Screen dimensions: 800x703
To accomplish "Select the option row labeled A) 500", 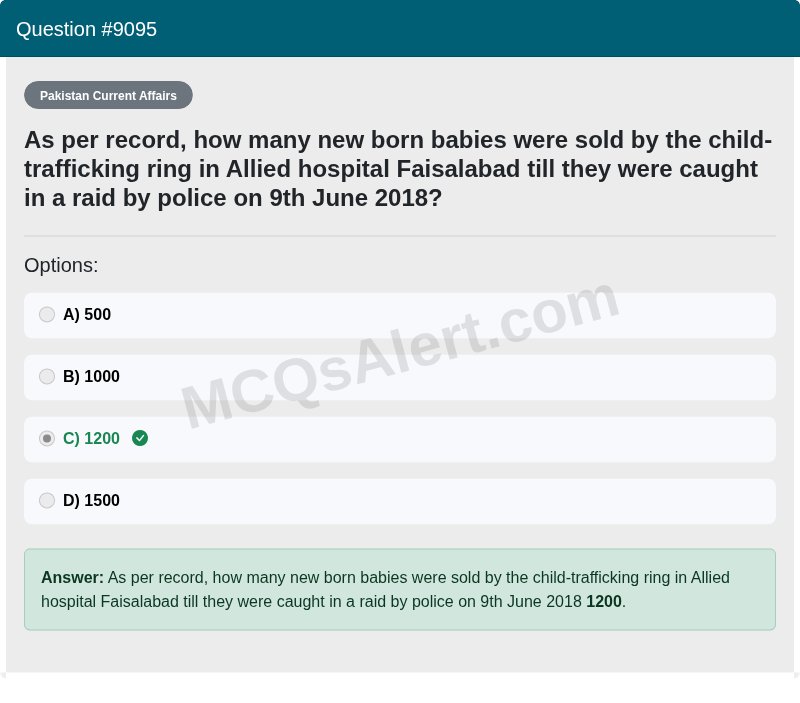I will tap(400, 314).
